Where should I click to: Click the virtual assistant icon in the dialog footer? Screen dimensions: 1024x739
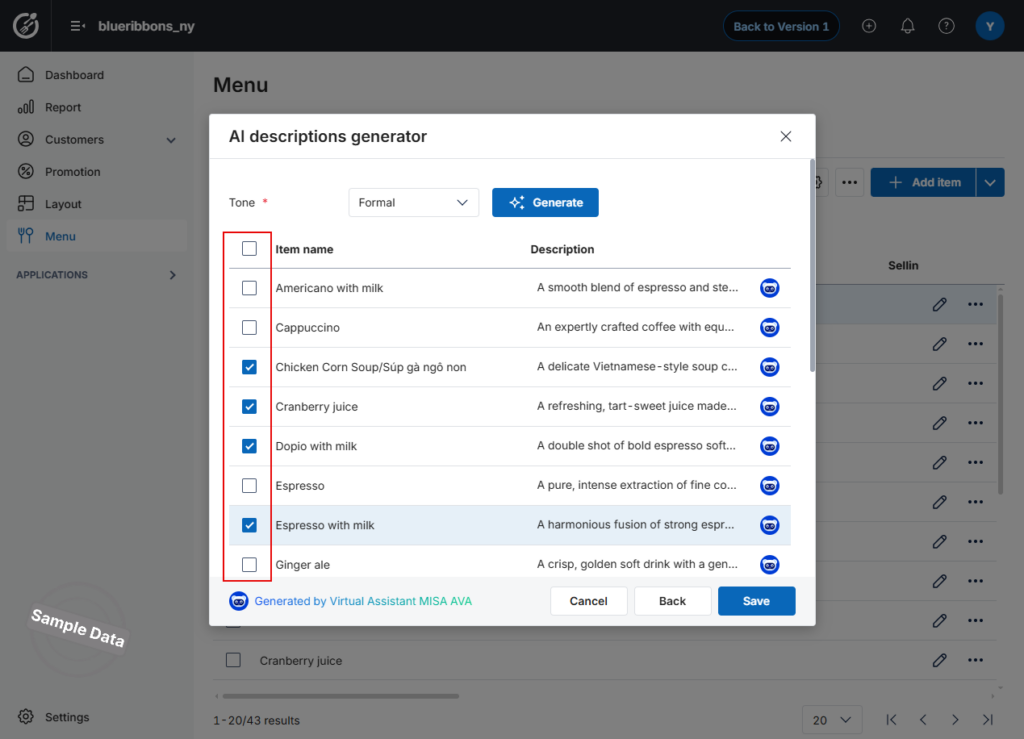pyautogui.click(x=238, y=601)
